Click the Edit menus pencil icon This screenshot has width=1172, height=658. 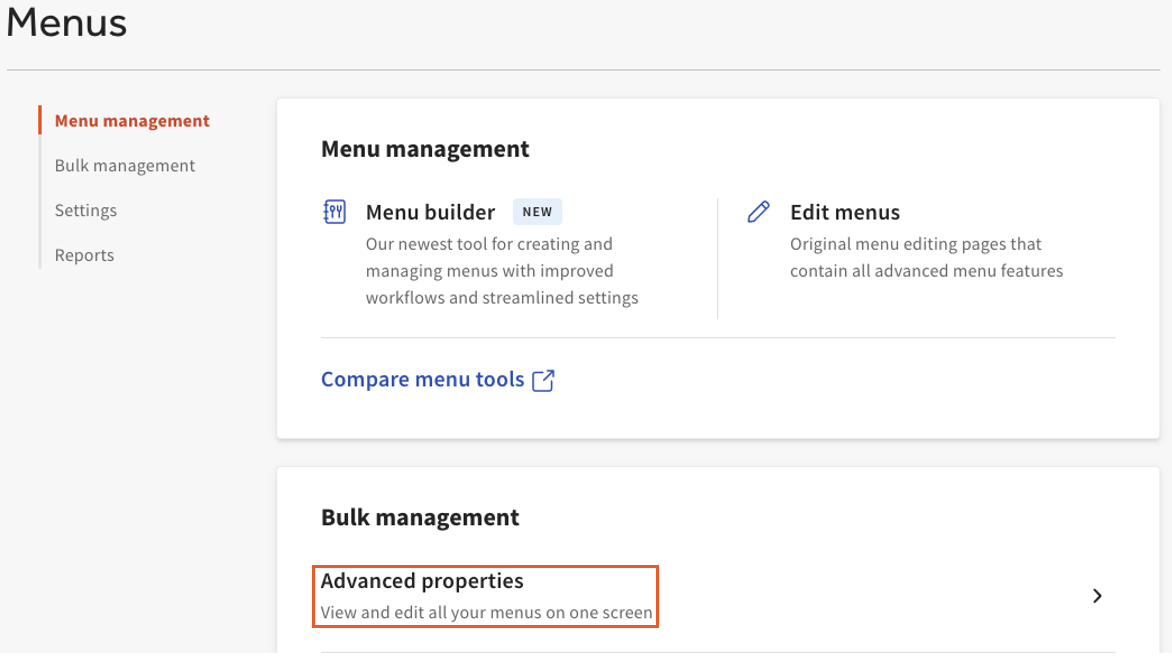759,212
